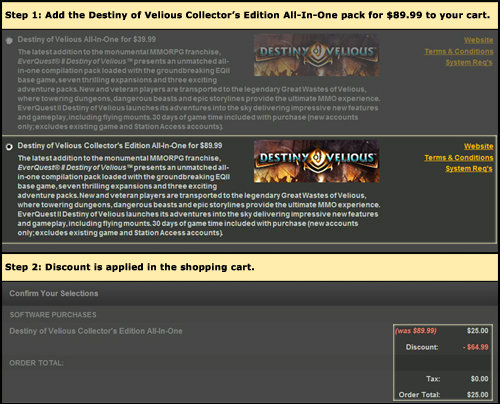The height and width of the screenshot is (404, 500).
Task: Click the Confirm Your Selections header
Action: pyautogui.click(x=54, y=293)
